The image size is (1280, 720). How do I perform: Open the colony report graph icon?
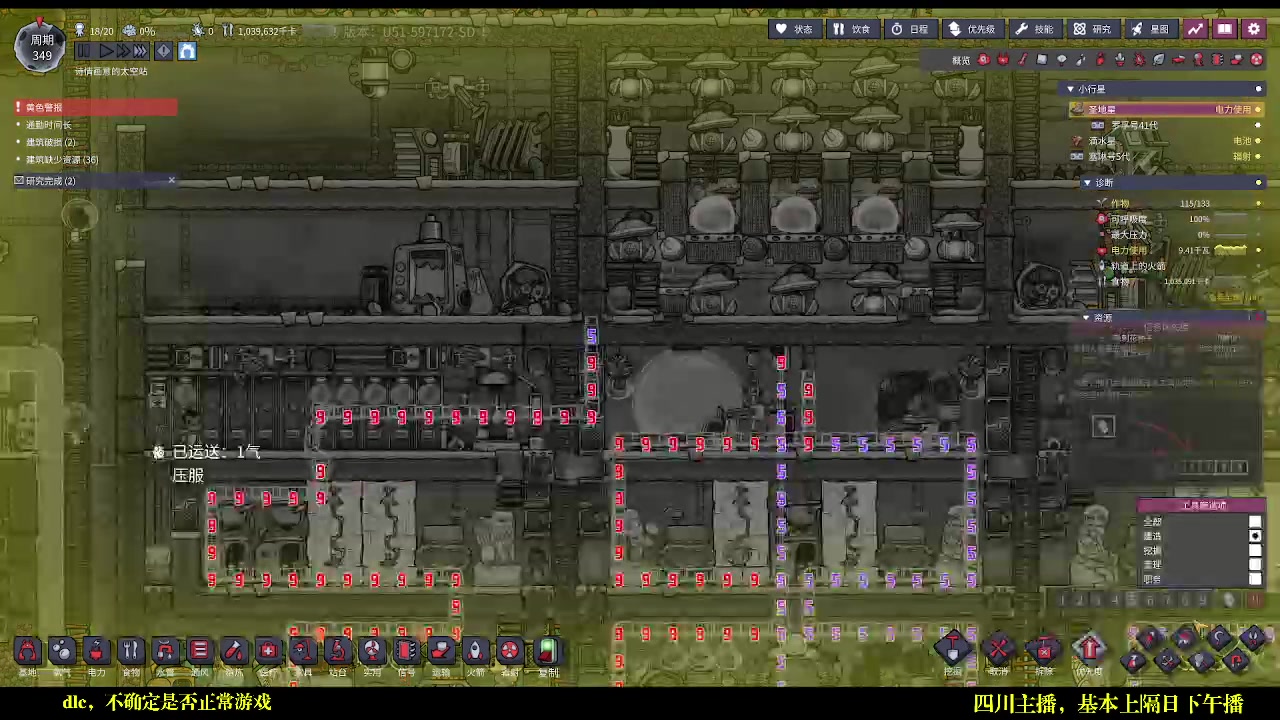click(1195, 29)
